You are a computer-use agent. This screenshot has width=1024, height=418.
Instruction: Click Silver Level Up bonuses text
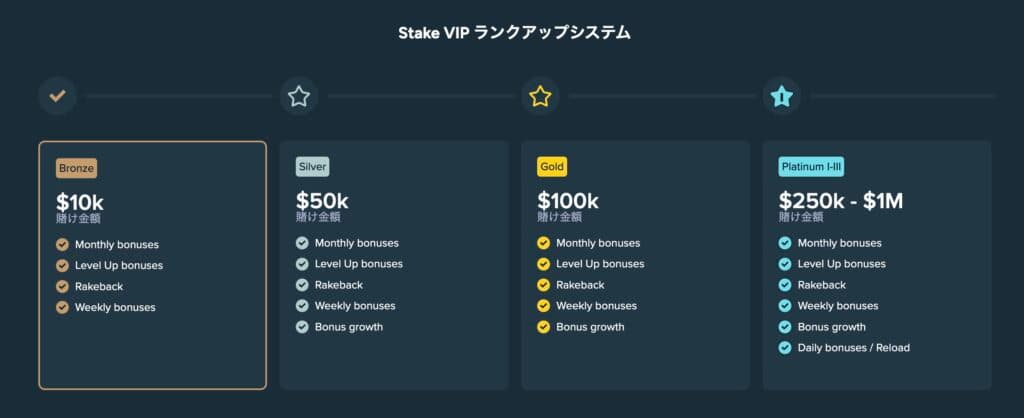(x=358, y=264)
